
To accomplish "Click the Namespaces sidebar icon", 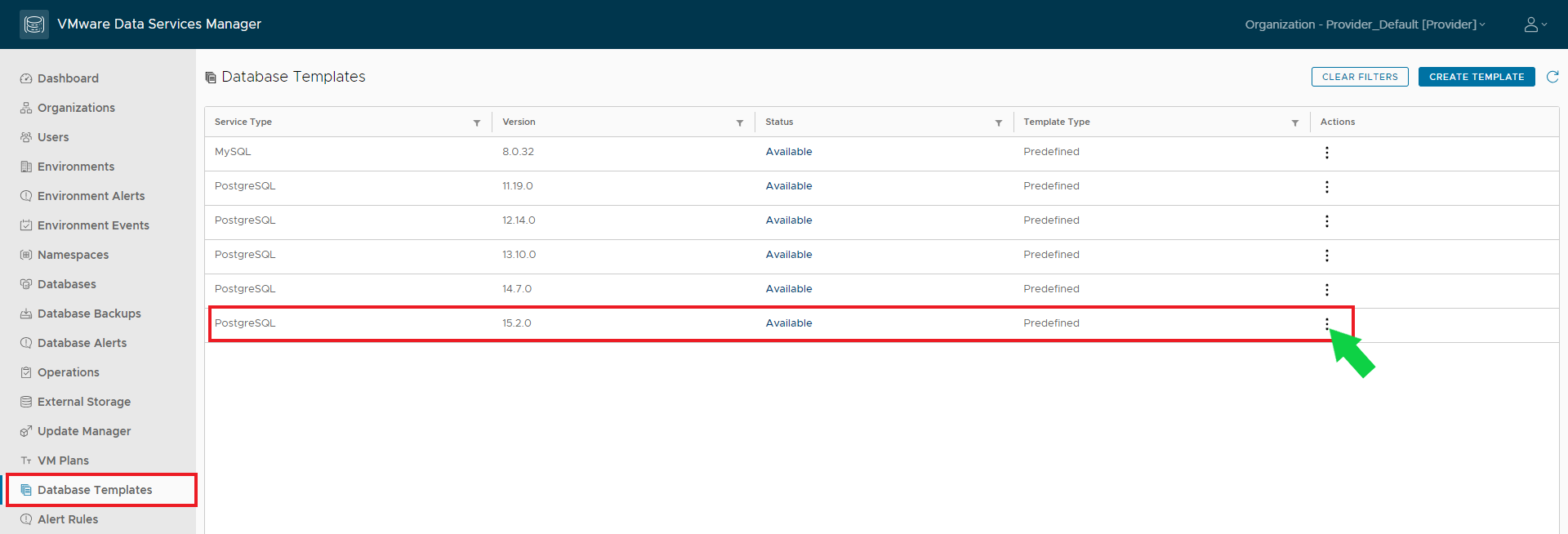I will pos(26,255).
